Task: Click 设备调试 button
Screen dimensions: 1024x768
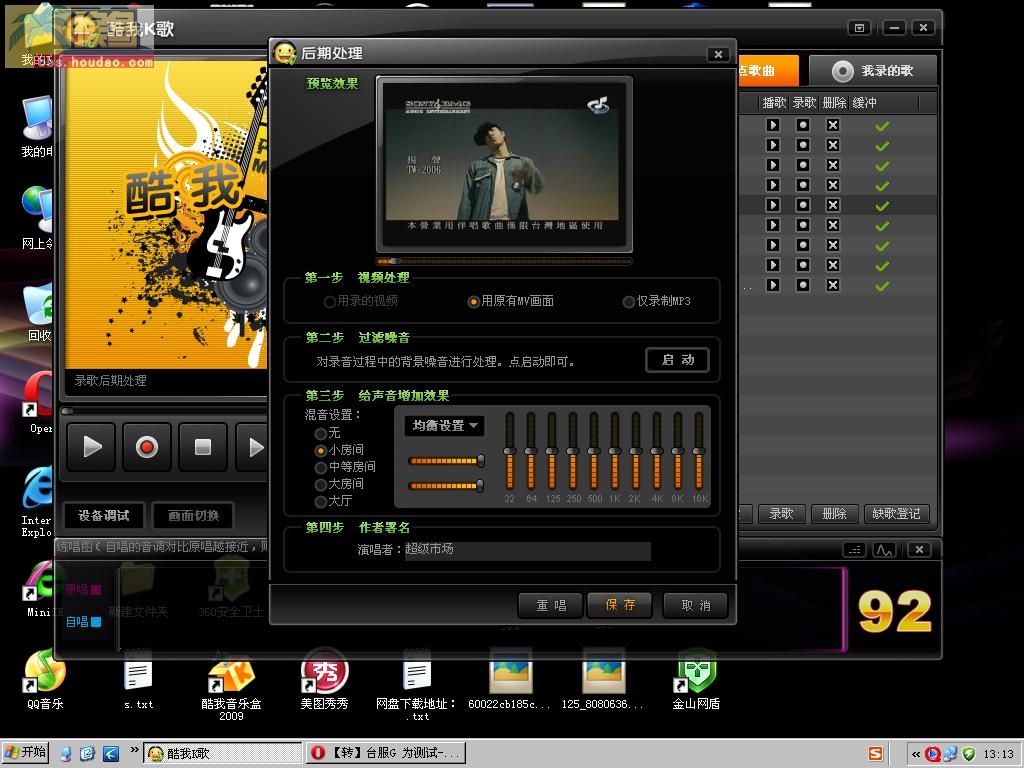Action: (103, 515)
